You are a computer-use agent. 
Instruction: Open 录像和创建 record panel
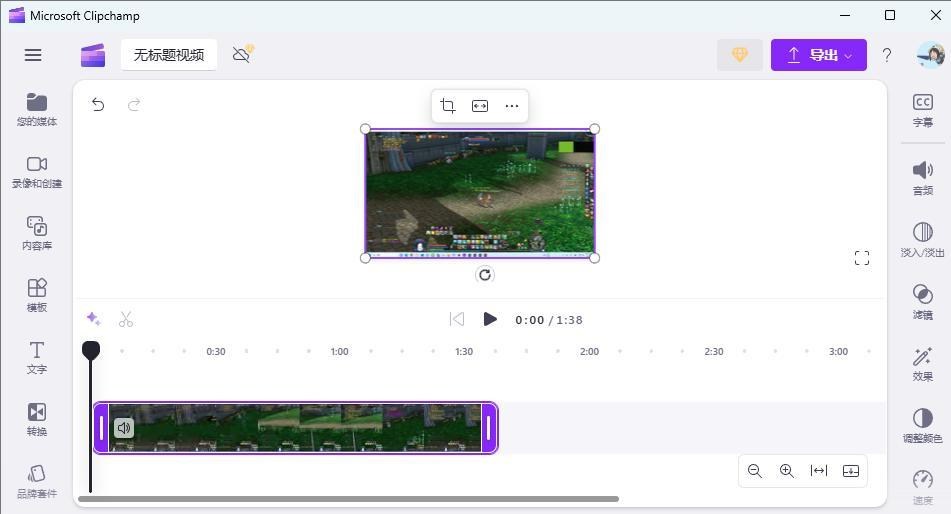(x=36, y=172)
